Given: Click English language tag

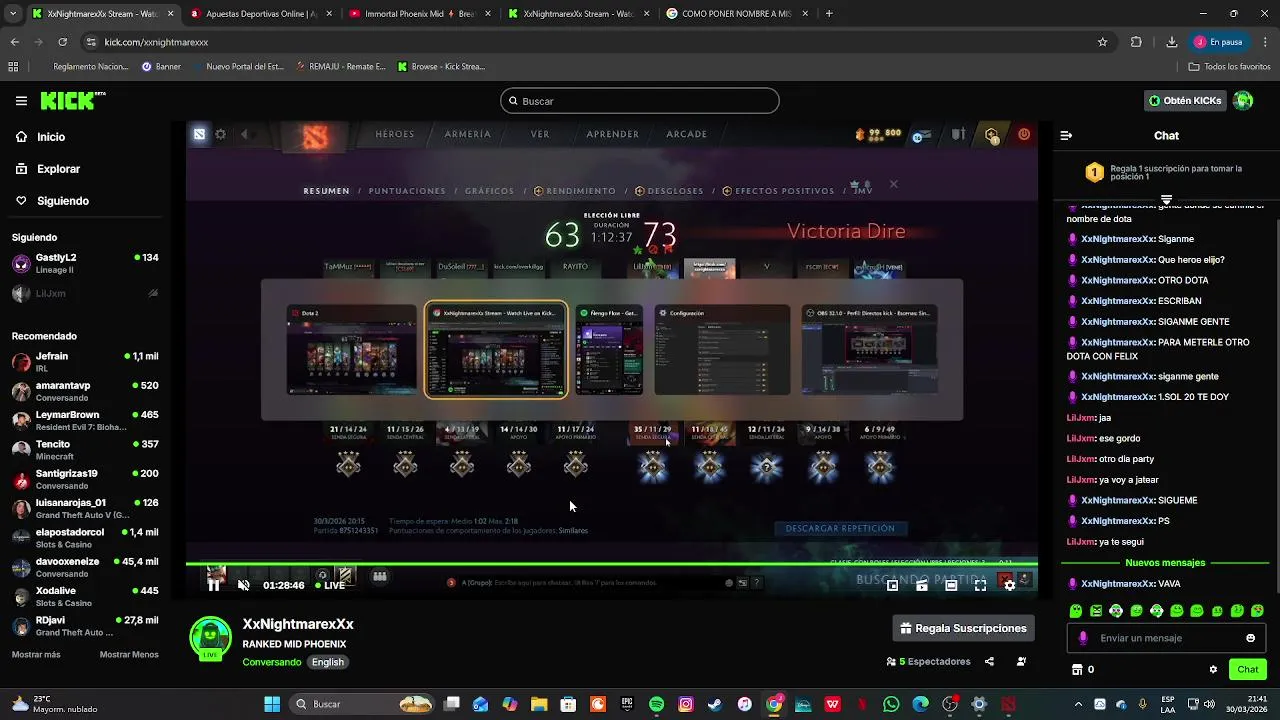Looking at the screenshot, I should 327,662.
